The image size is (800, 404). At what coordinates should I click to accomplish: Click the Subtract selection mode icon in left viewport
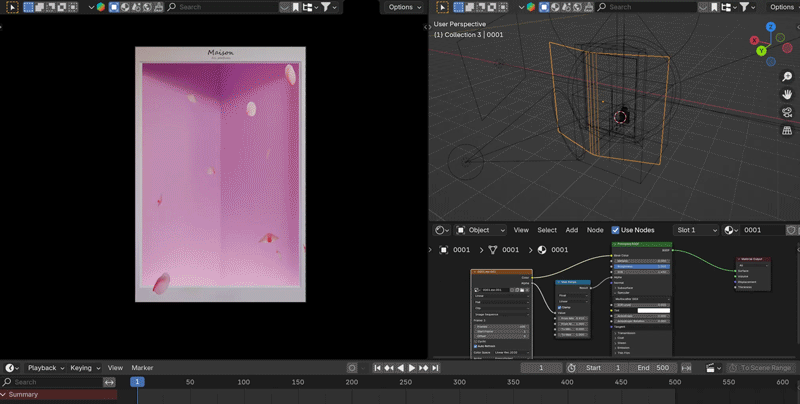pyautogui.click(x=51, y=7)
